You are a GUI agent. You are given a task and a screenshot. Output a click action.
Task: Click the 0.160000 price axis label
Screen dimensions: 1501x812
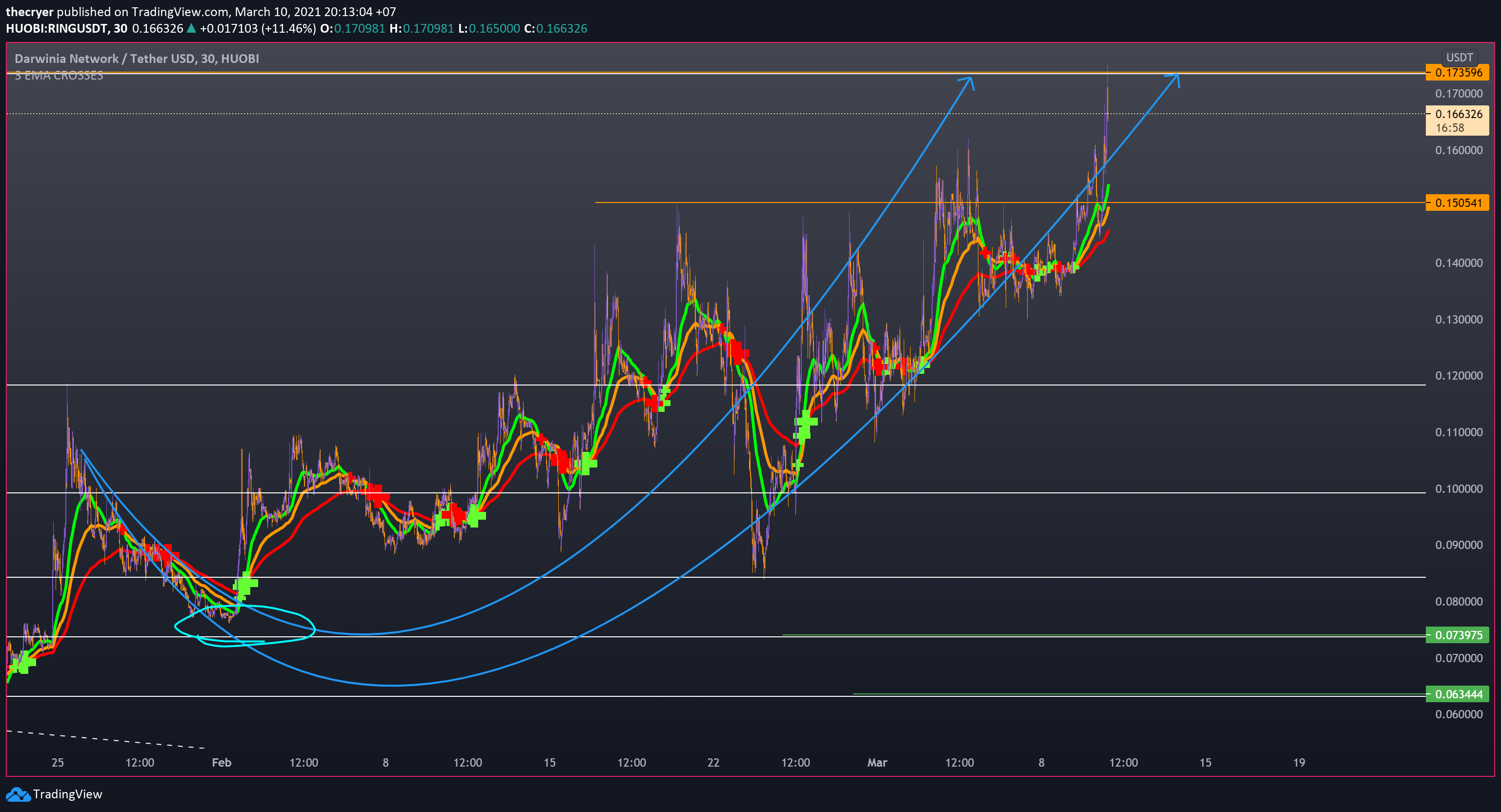(x=1459, y=150)
